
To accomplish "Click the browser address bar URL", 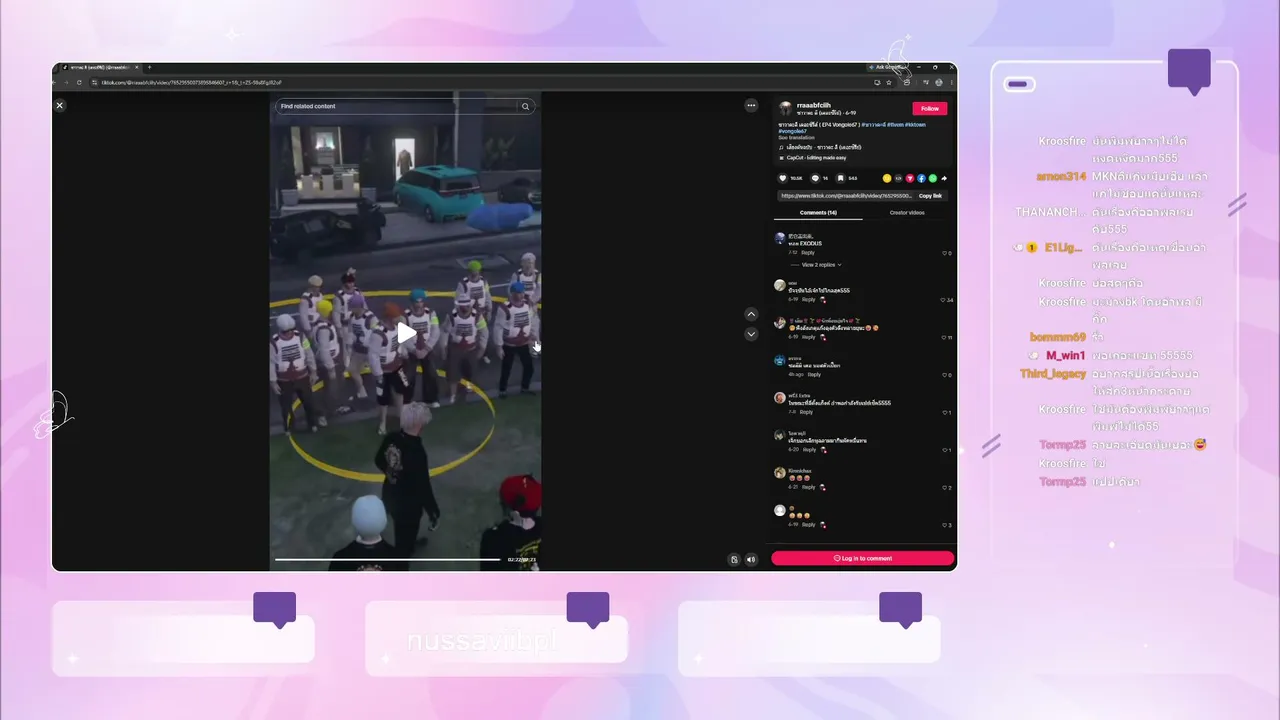I will [191, 83].
